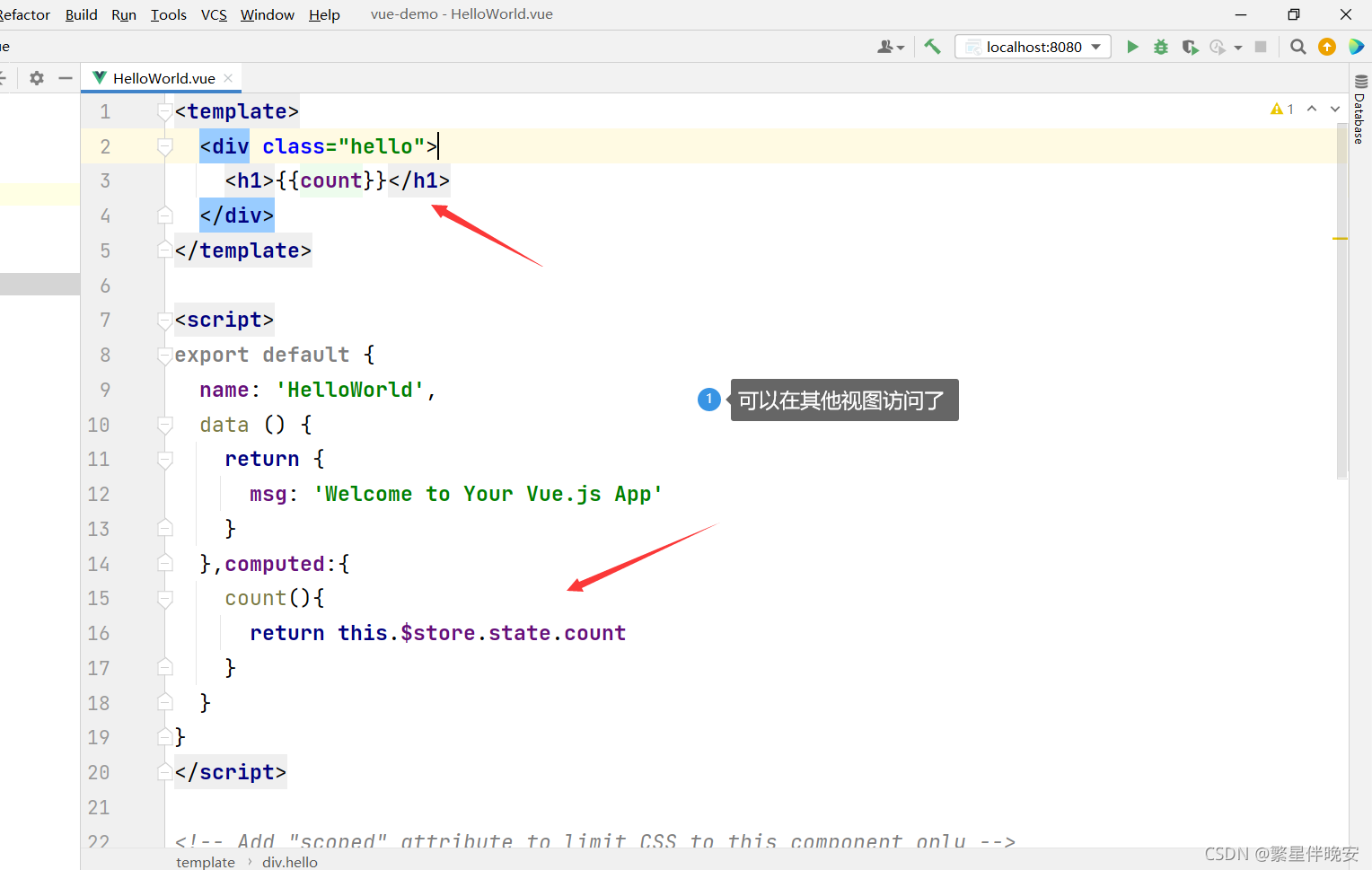Open the colorful Code With Me icon
Screen dimensions: 1372x870
pyautogui.click(x=1356, y=47)
